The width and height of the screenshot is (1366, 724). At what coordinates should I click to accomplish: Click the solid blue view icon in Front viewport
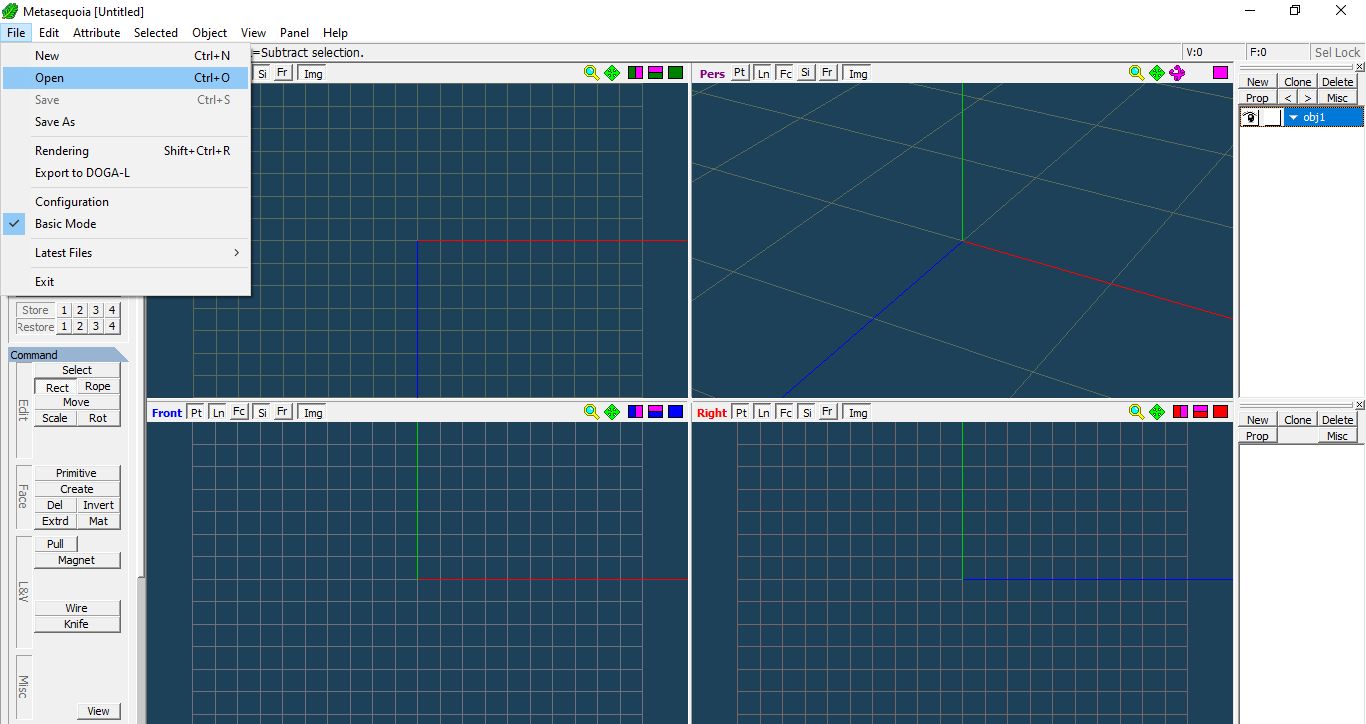pyautogui.click(x=675, y=412)
